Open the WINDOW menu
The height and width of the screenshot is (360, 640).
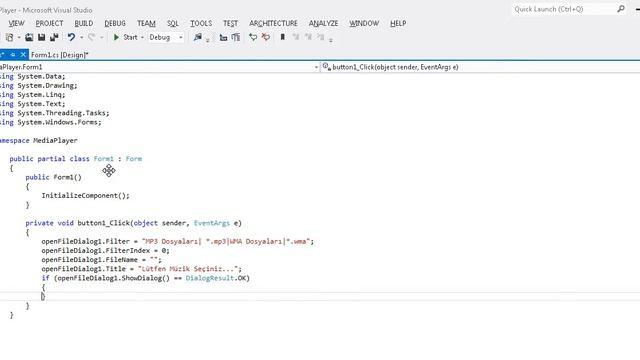[x=364, y=24]
